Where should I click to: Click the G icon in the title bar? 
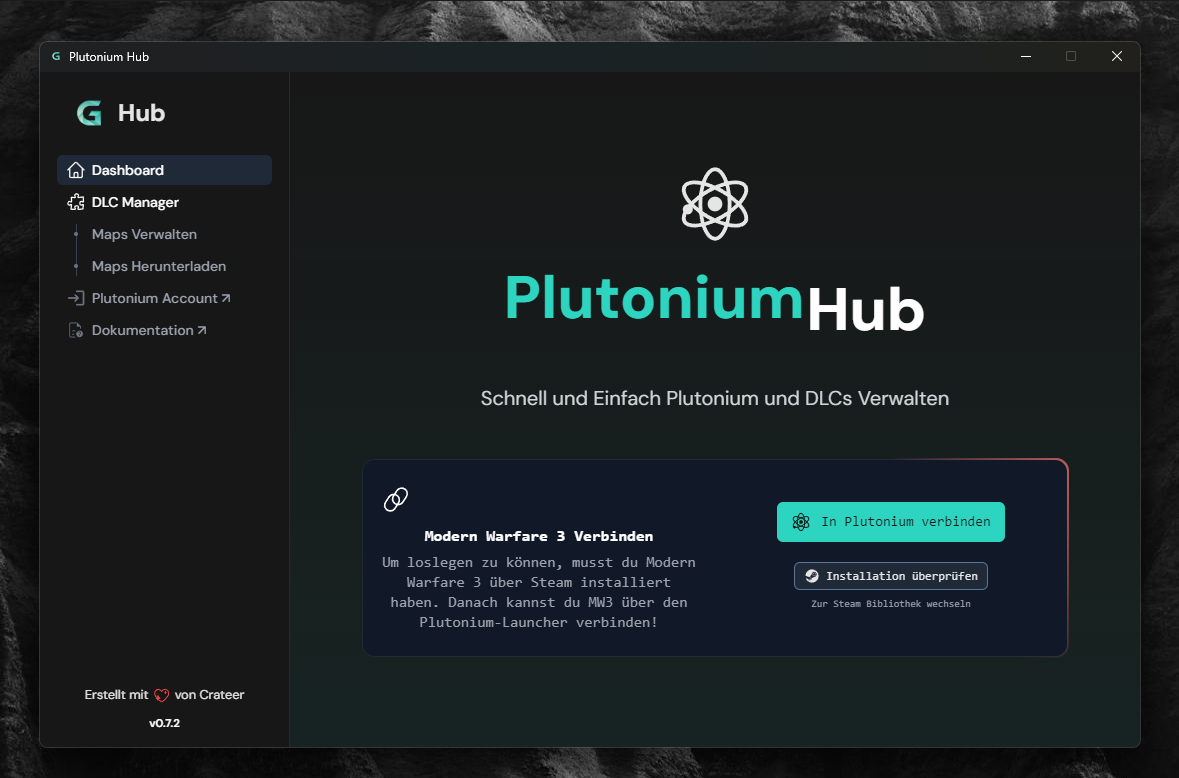click(55, 56)
